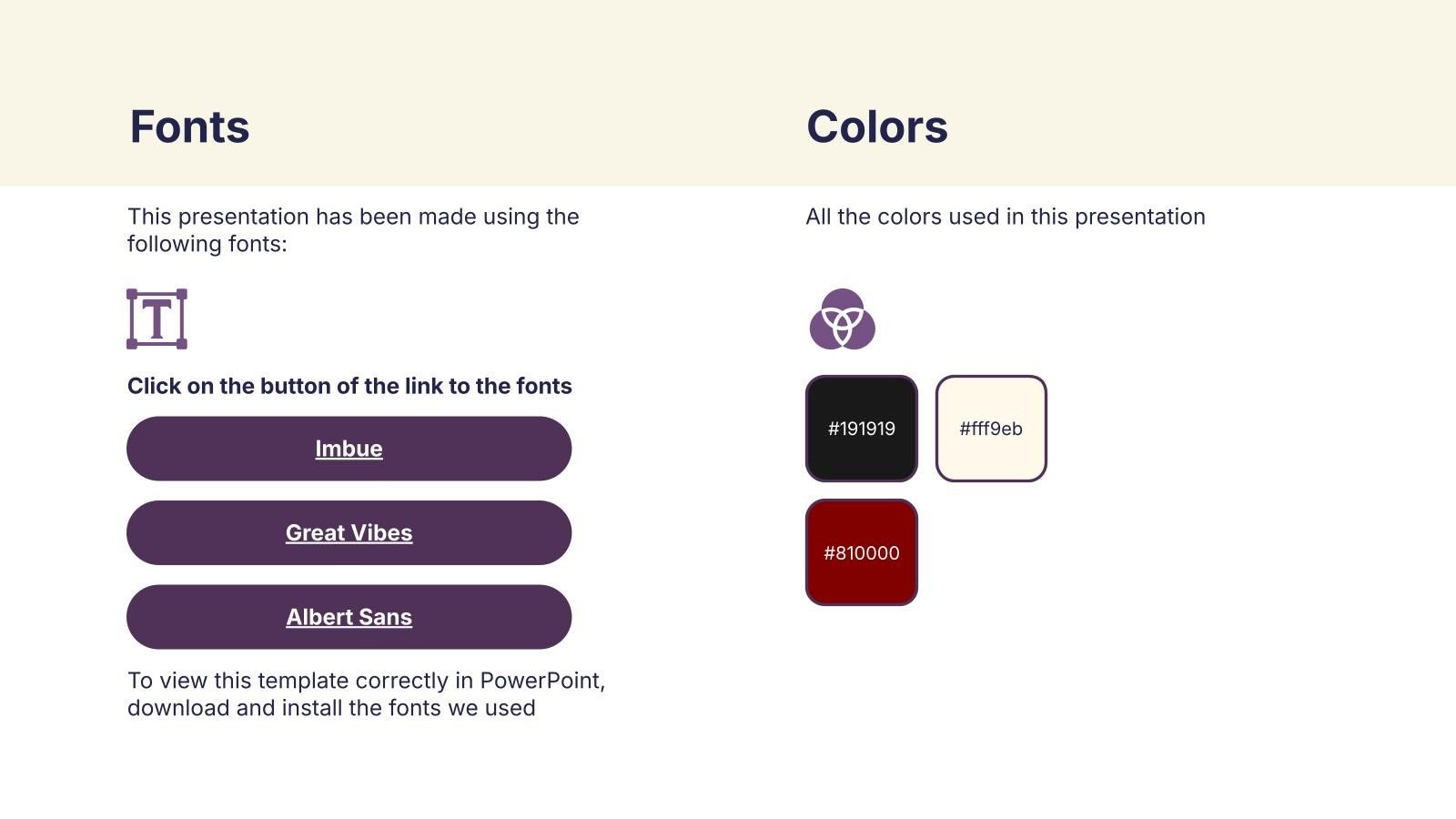
Task: Open the Imbue font link
Action: (349, 449)
